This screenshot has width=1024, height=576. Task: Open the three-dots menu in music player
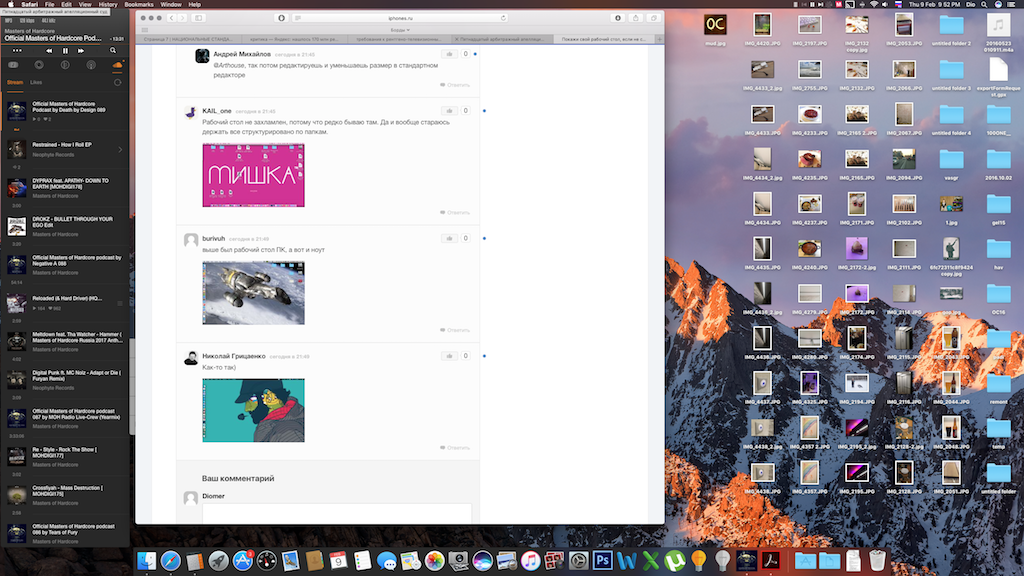17,50
